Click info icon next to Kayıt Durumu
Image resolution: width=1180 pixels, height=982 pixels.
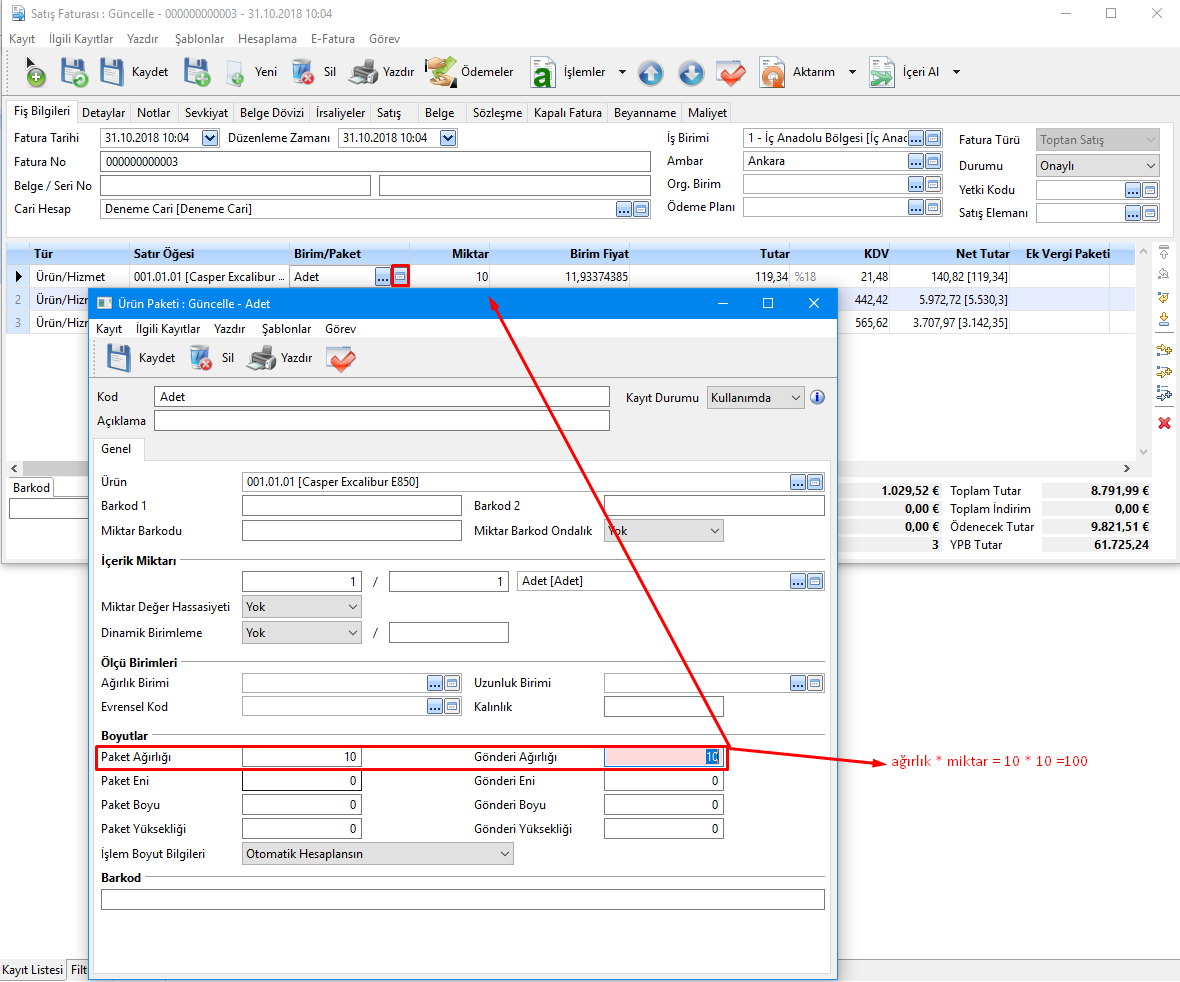pyautogui.click(x=817, y=397)
